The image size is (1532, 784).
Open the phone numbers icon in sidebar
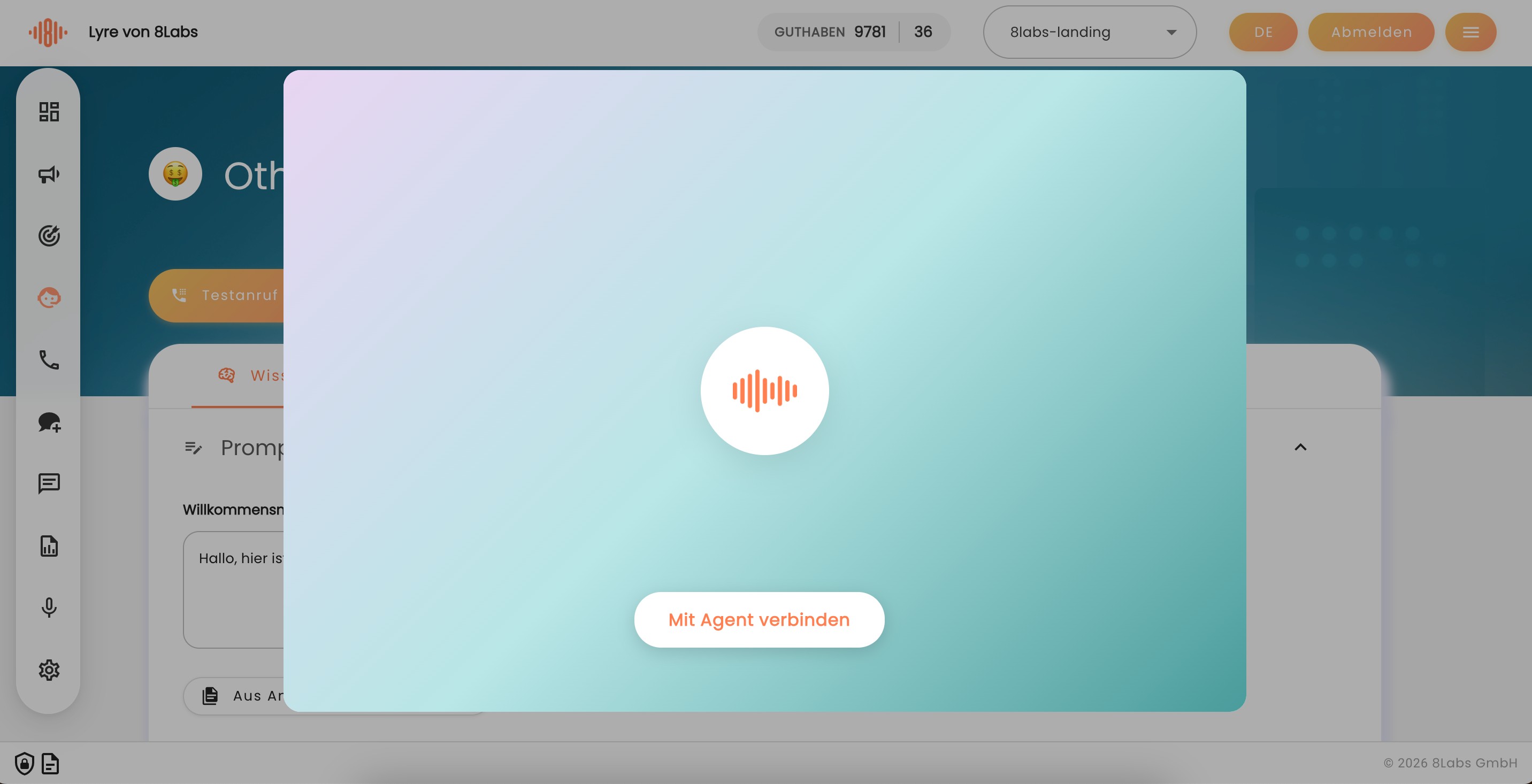pyautogui.click(x=49, y=359)
